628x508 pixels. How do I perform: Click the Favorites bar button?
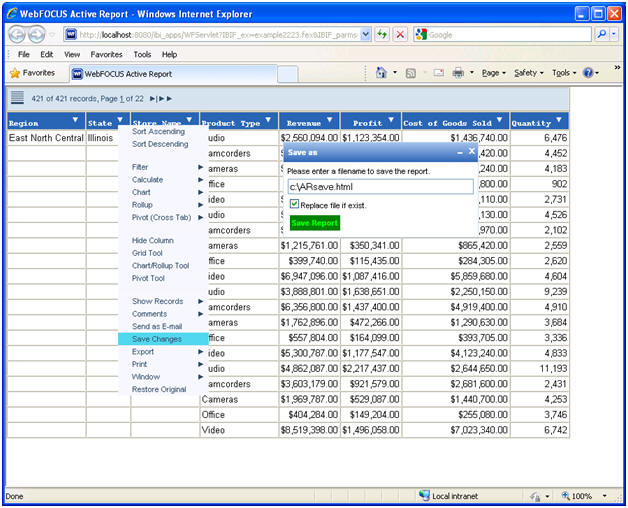point(33,73)
